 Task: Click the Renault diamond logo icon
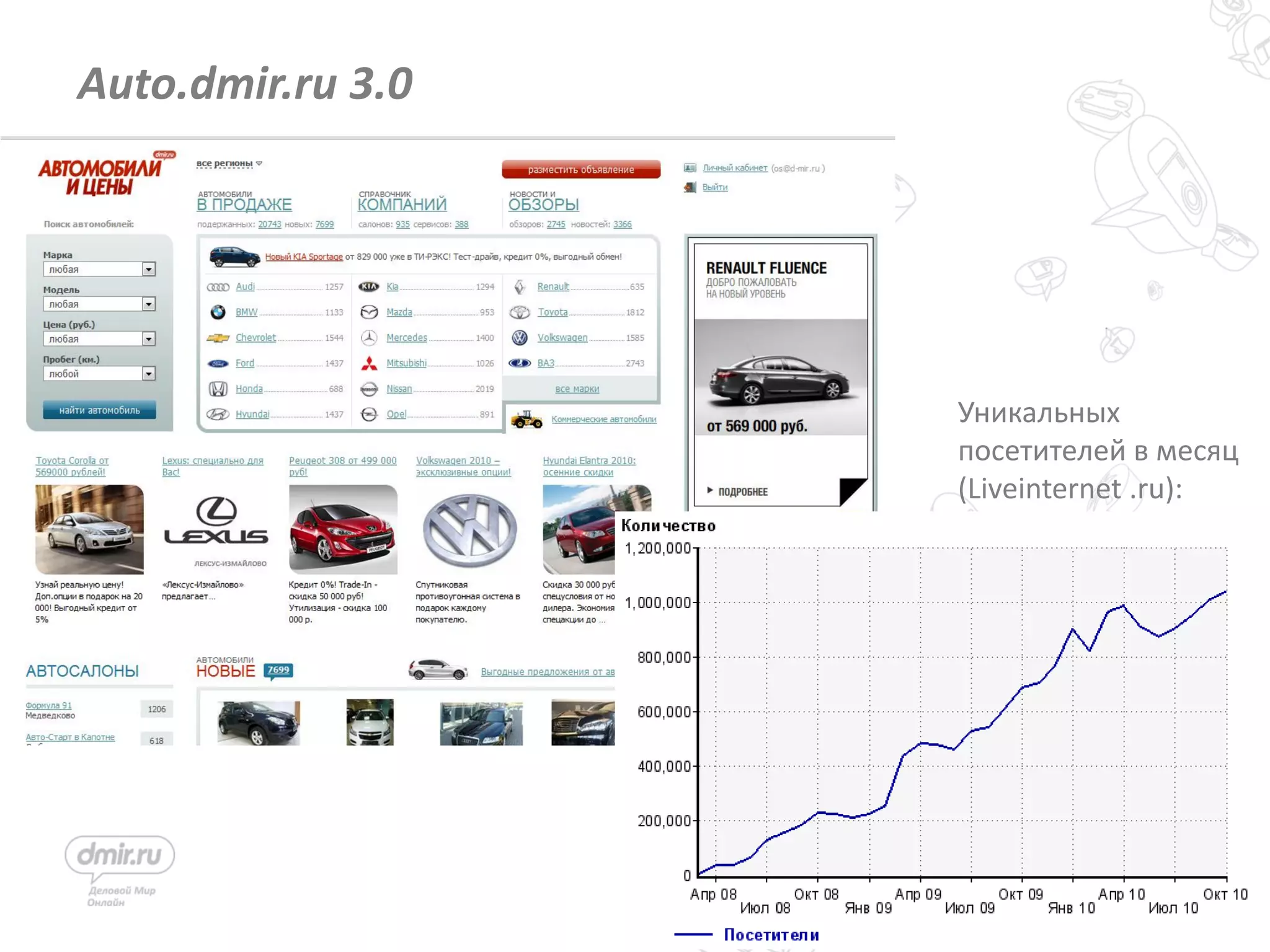coord(520,286)
